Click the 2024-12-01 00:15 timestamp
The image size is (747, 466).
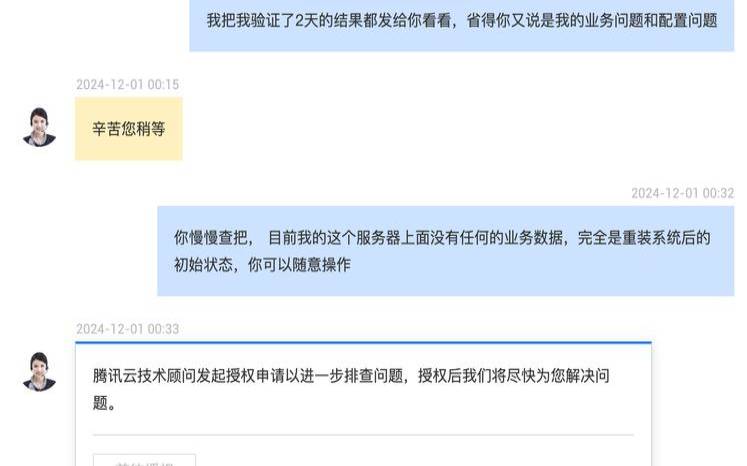[x=128, y=84]
